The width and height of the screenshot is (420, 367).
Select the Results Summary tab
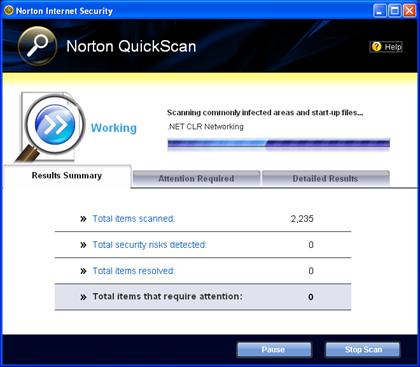67,176
